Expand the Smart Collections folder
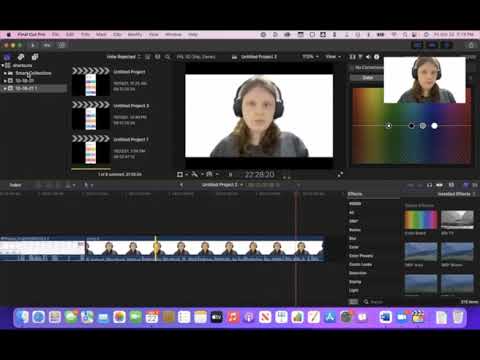 tap(5, 73)
